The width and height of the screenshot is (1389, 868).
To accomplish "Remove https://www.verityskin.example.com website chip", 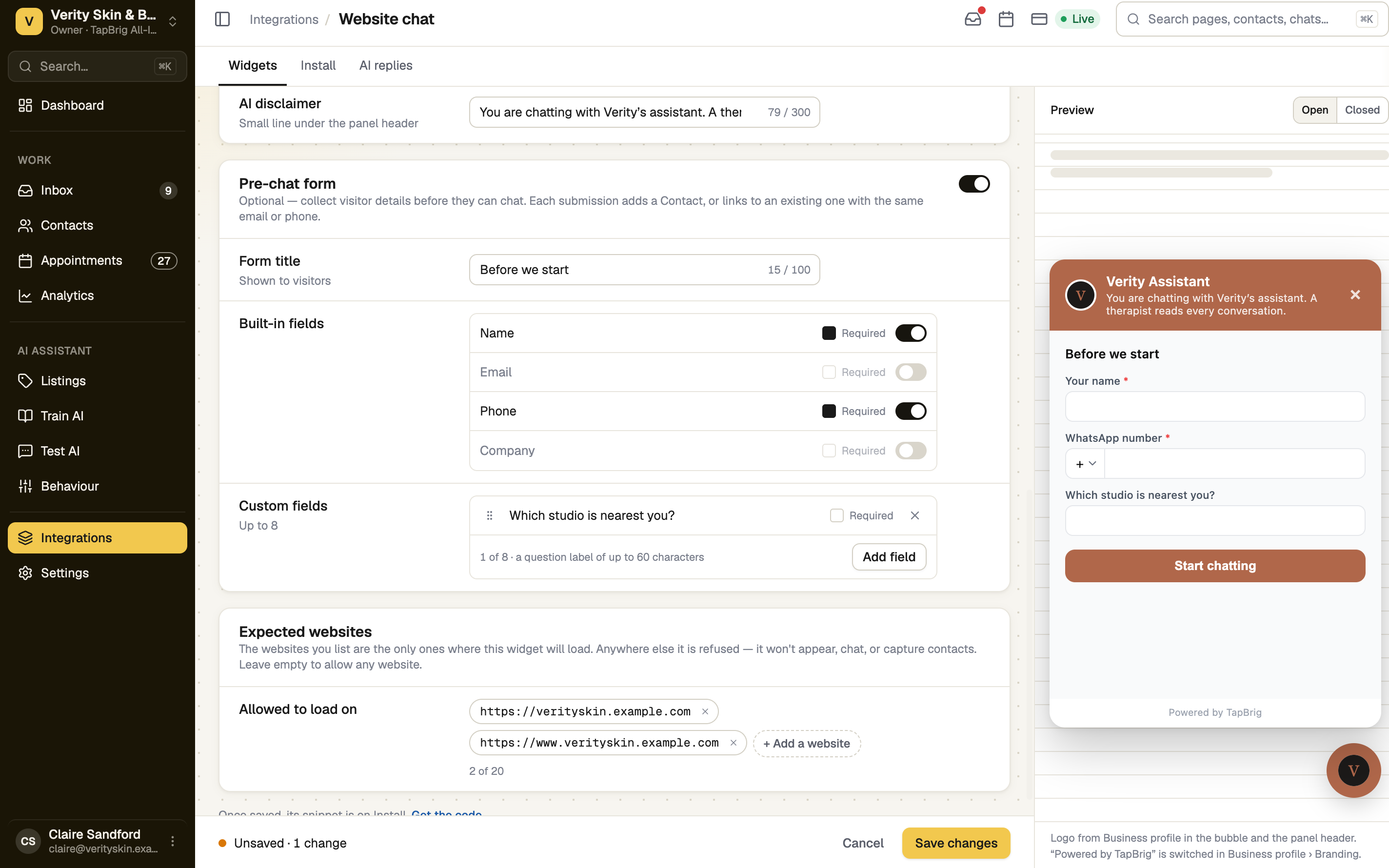I will 733,742.
